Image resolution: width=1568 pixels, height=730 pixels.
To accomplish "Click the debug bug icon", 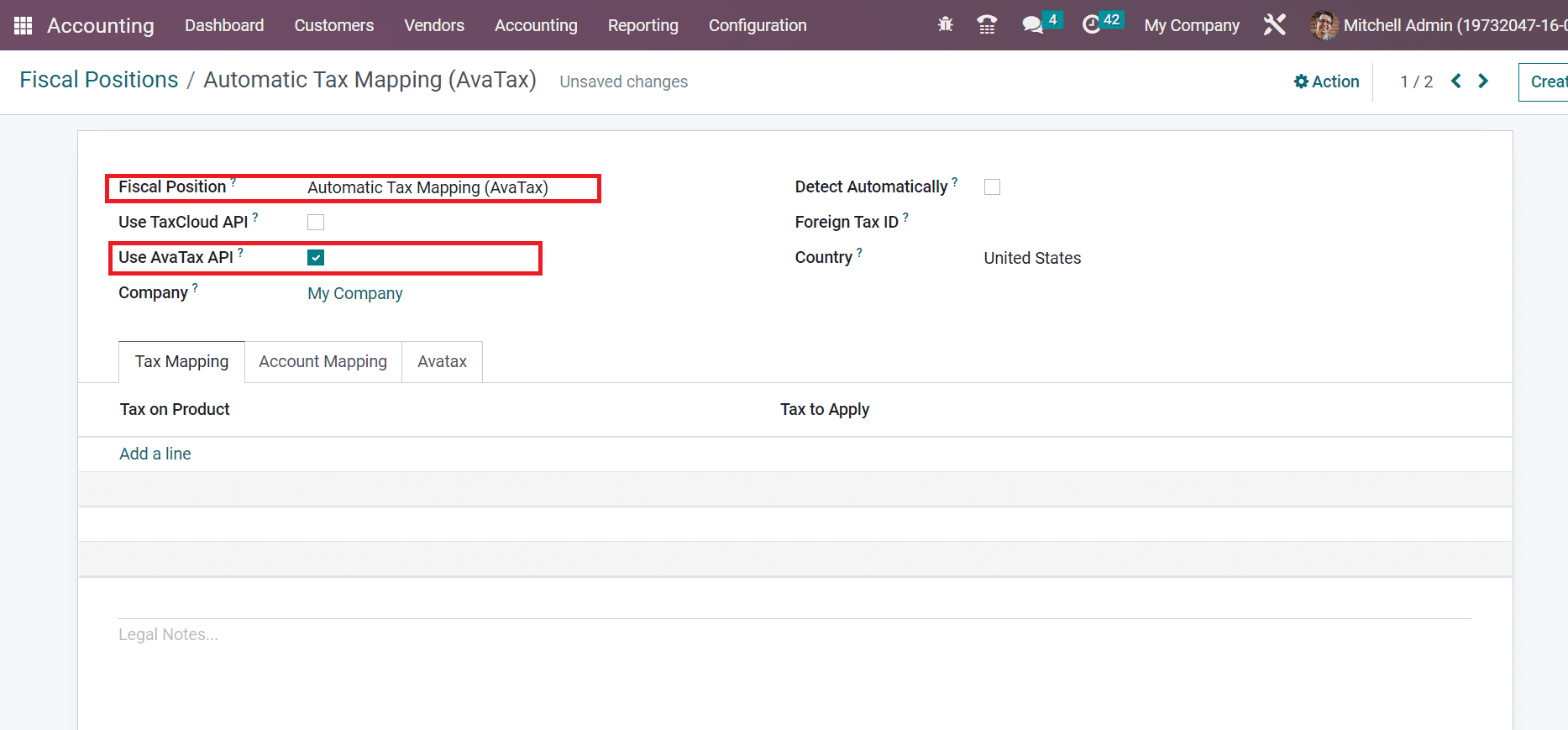I will point(945,25).
